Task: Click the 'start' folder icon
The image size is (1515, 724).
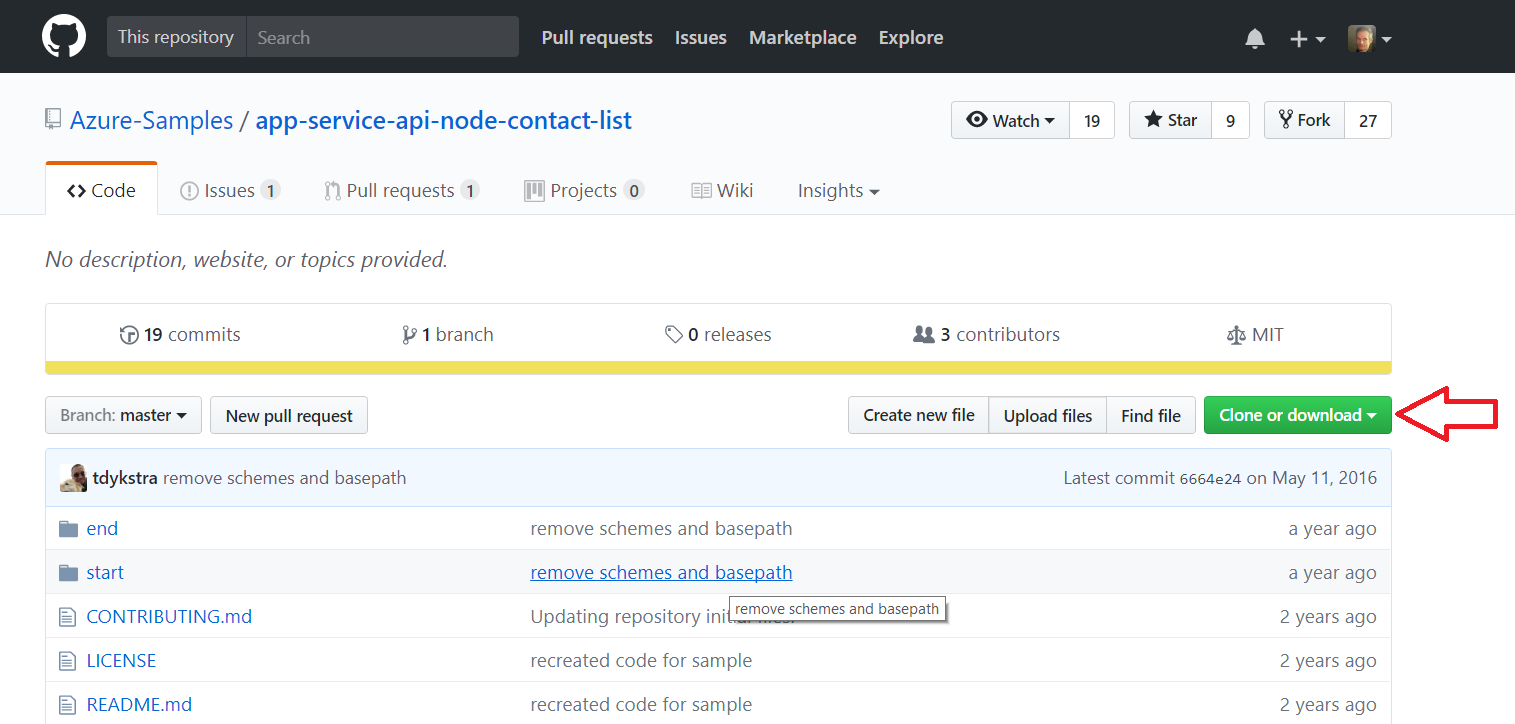Action: (x=68, y=572)
